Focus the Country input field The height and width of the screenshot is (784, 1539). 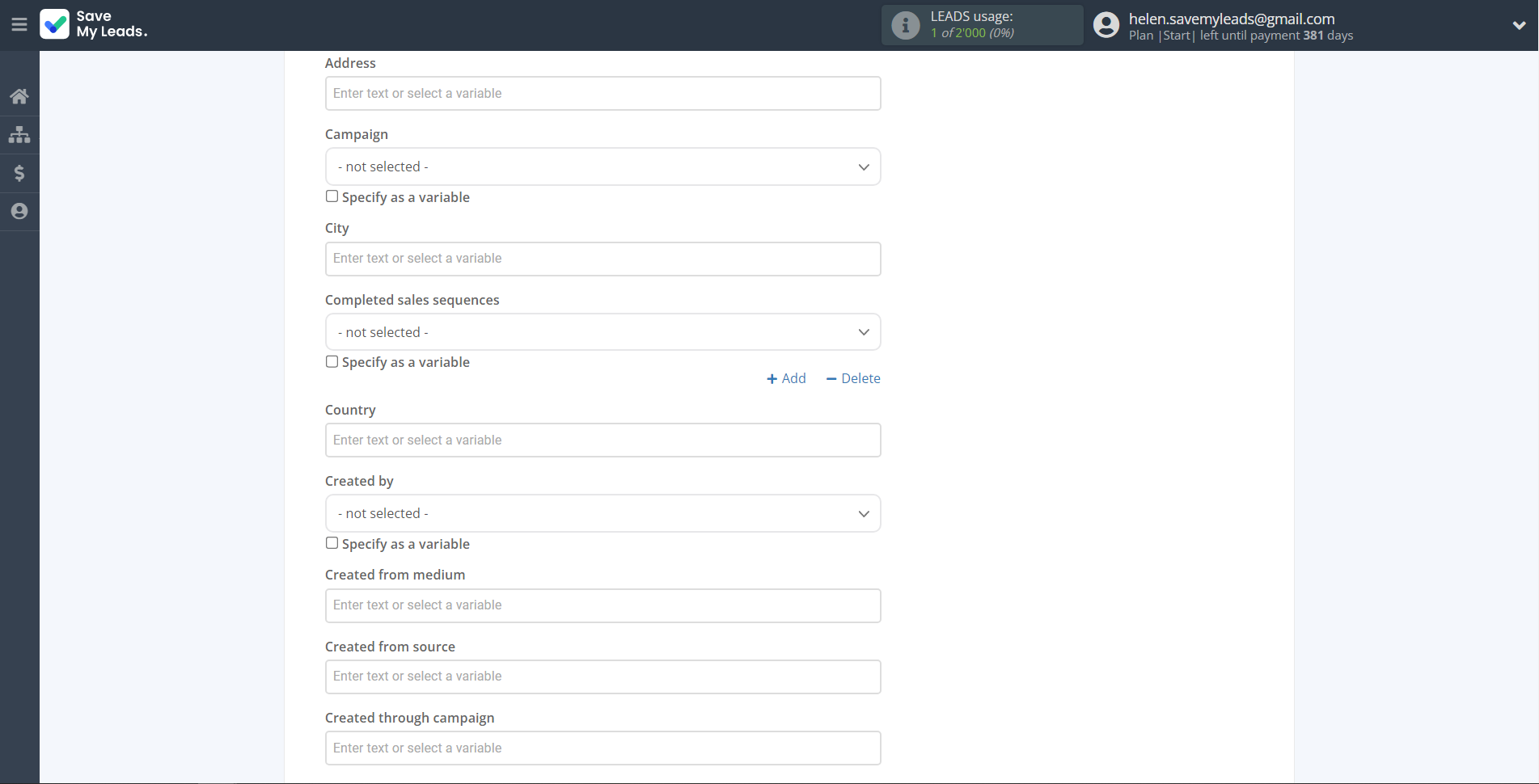(x=602, y=440)
